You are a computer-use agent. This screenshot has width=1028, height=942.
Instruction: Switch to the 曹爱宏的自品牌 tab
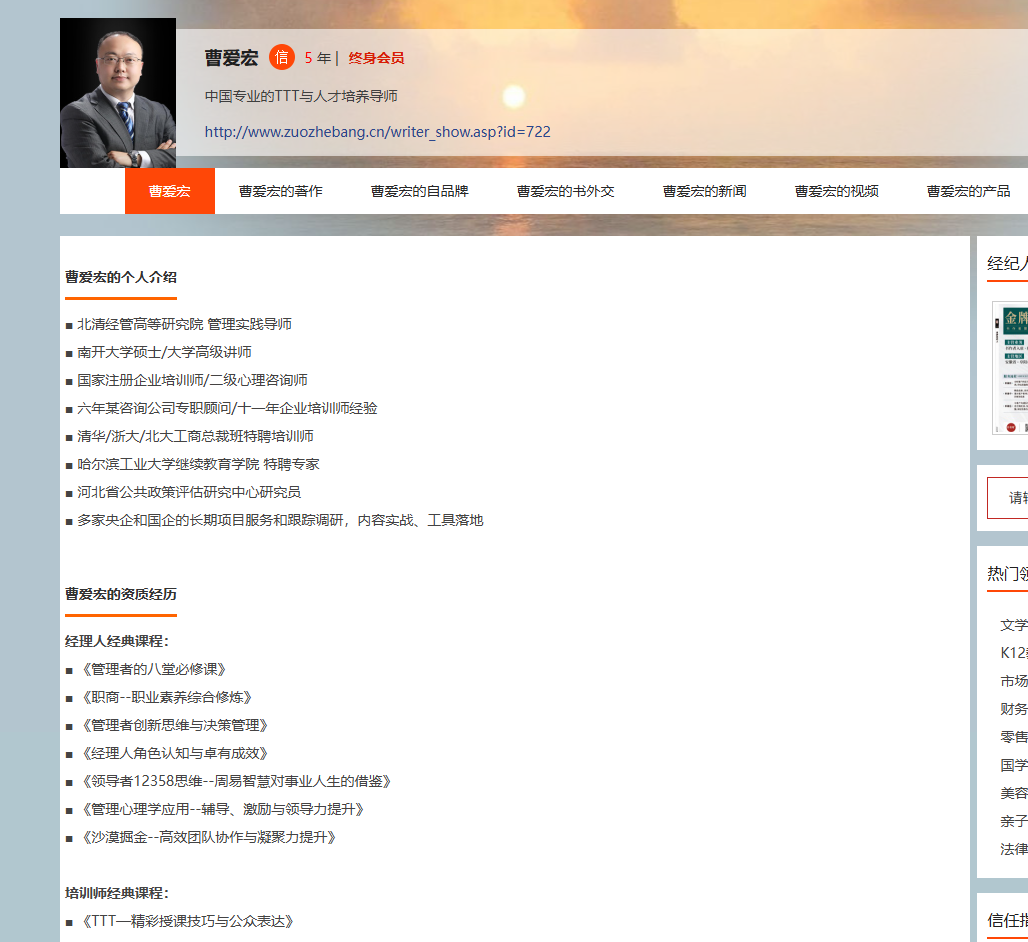(419, 191)
